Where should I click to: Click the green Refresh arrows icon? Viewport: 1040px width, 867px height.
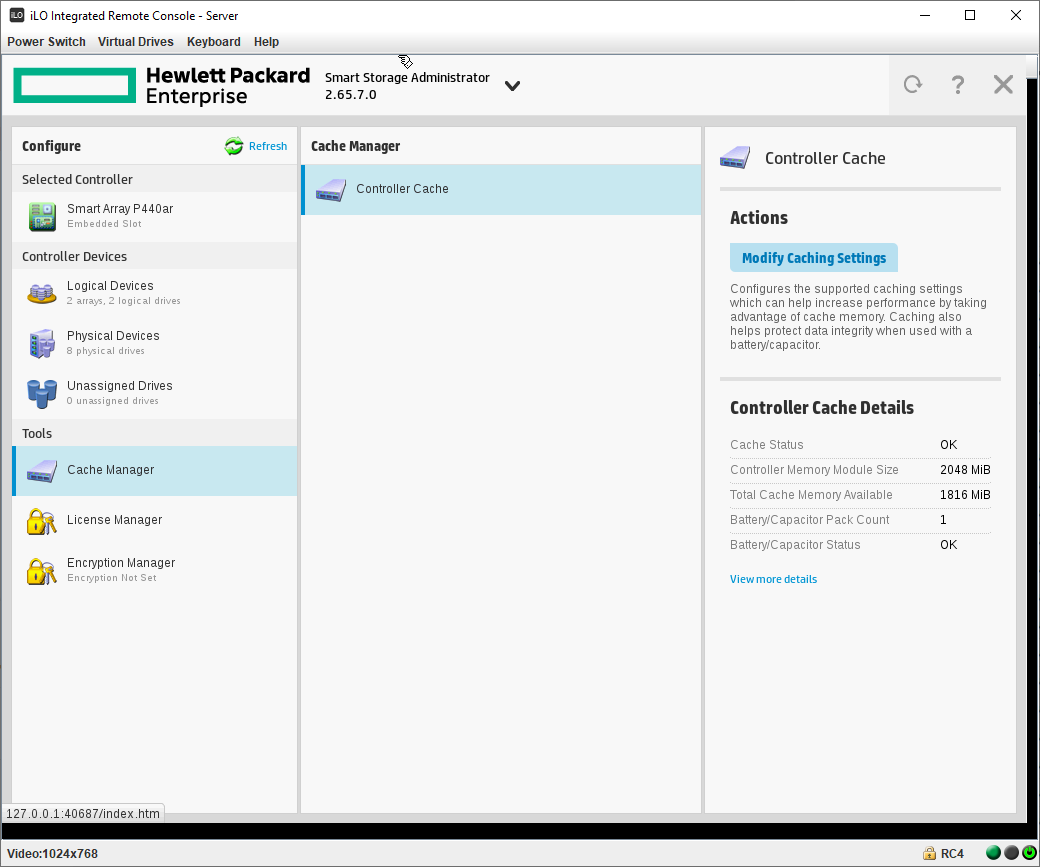pyautogui.click(x=233, y=146)
